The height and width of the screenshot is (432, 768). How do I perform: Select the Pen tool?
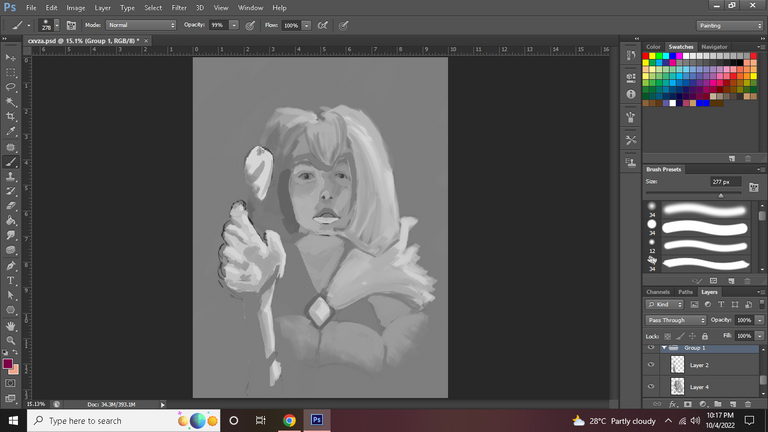tap(10, 266)
